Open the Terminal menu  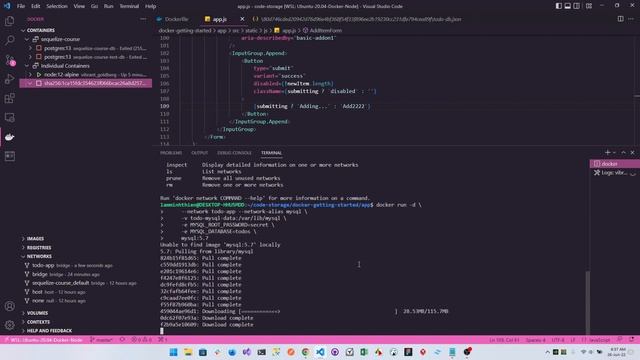(x=129, y=6)
